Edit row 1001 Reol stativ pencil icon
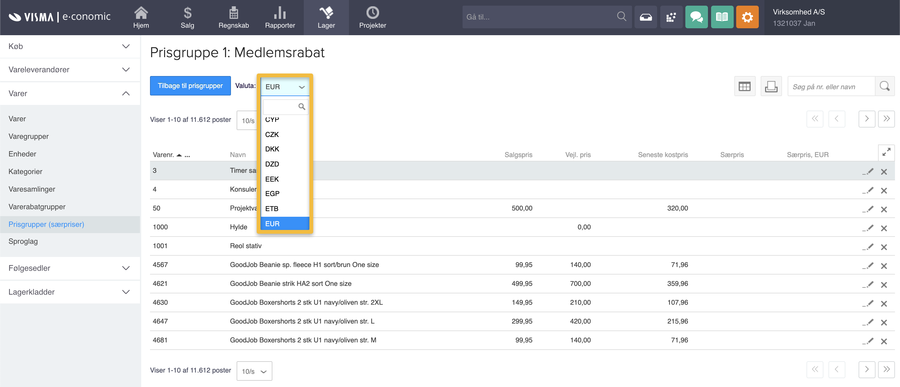 [x=868, y=247]
